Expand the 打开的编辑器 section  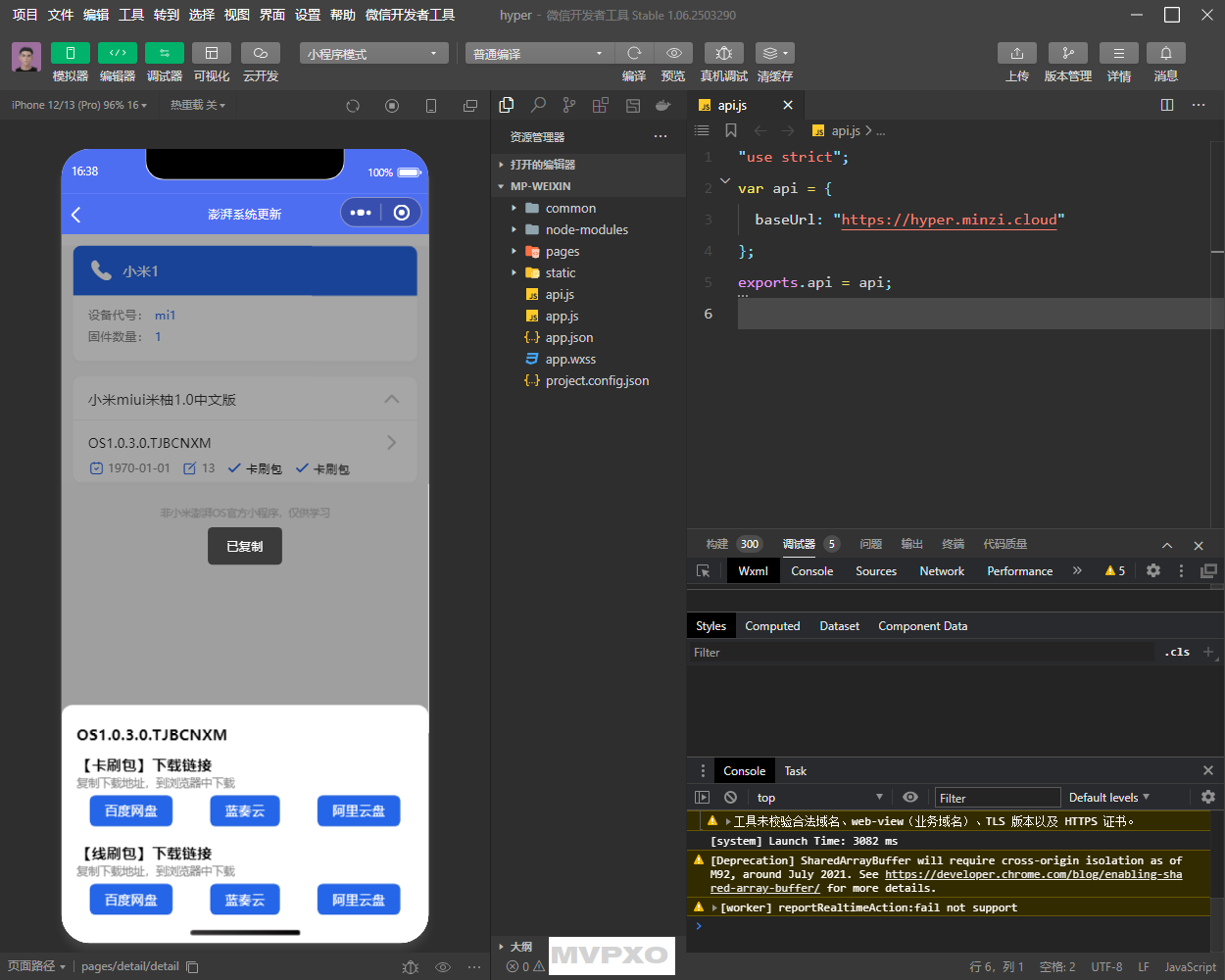click(588, 165)
